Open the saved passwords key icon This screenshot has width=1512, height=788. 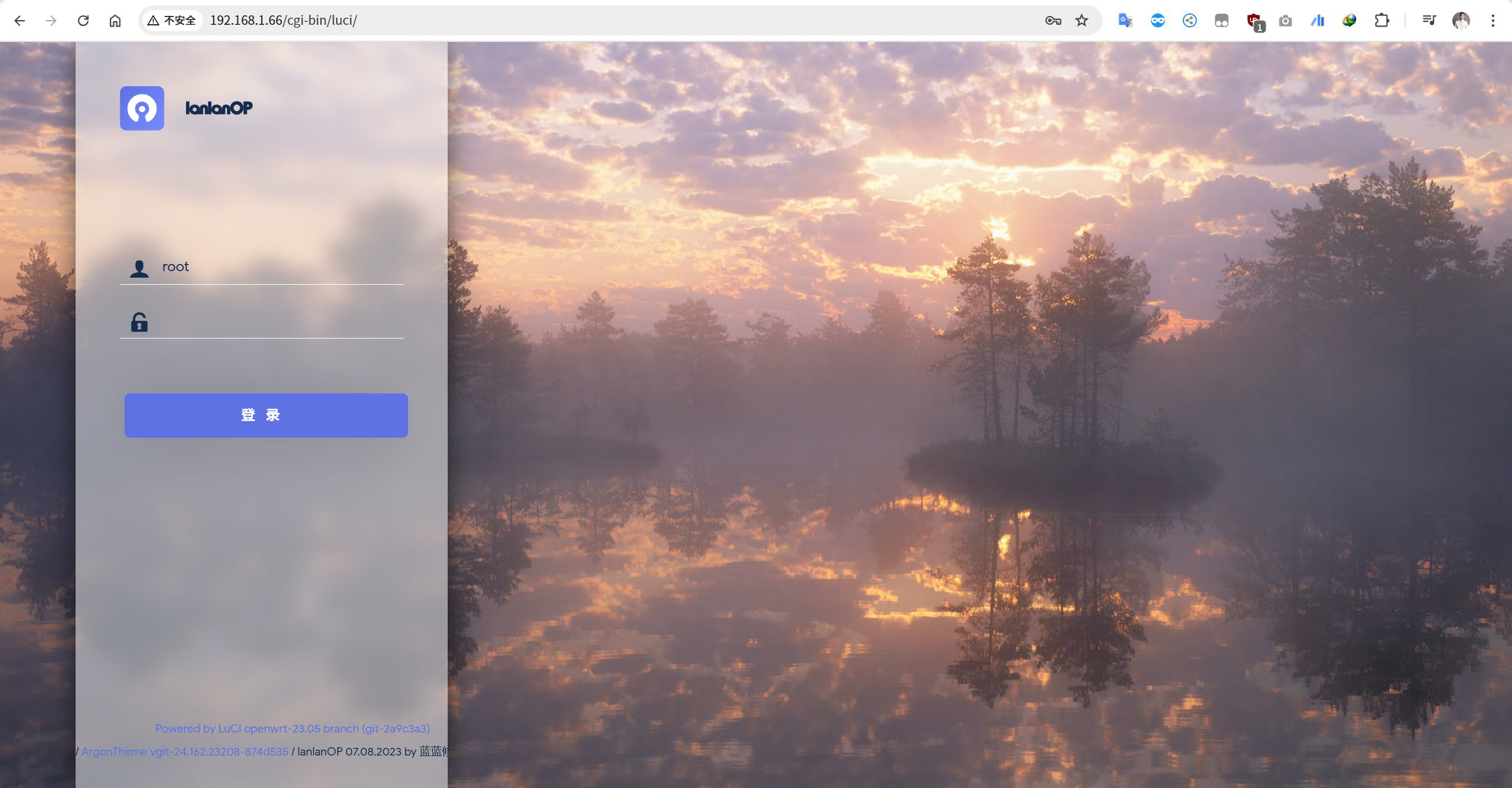tap(1052, 21)
